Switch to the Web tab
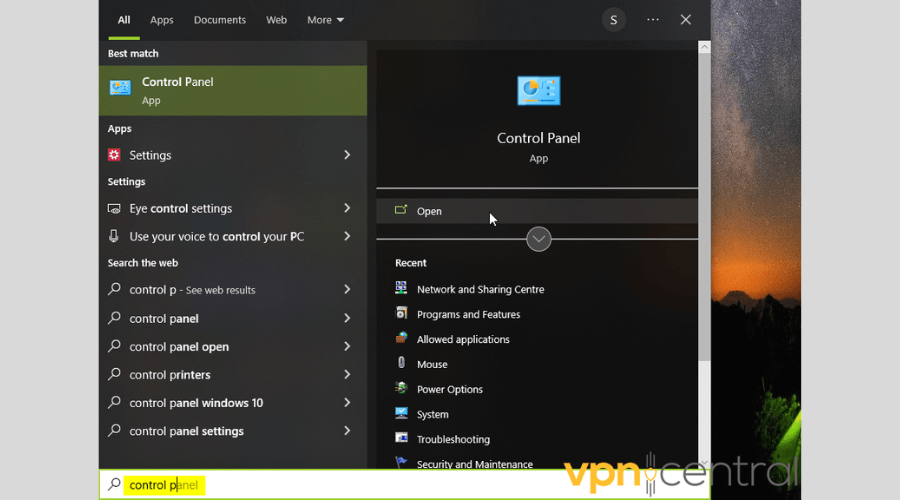The height and width of the screenshot is (500, 900). (x=276, y=20)
